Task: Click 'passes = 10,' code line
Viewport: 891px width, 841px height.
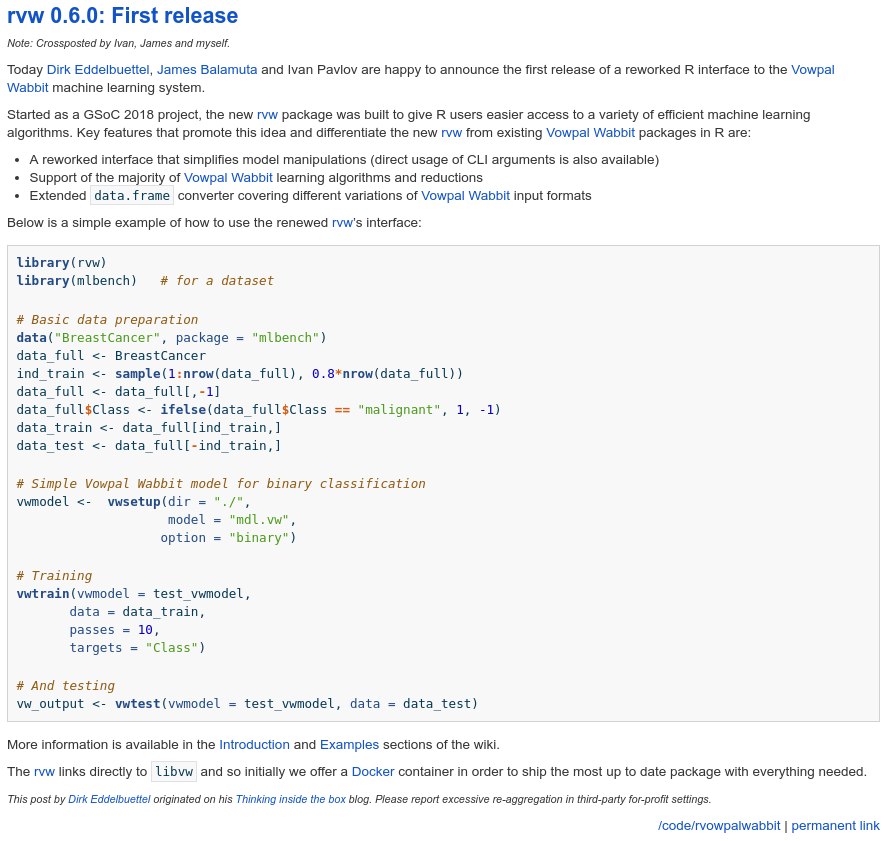Action: [x=115, y=630]
